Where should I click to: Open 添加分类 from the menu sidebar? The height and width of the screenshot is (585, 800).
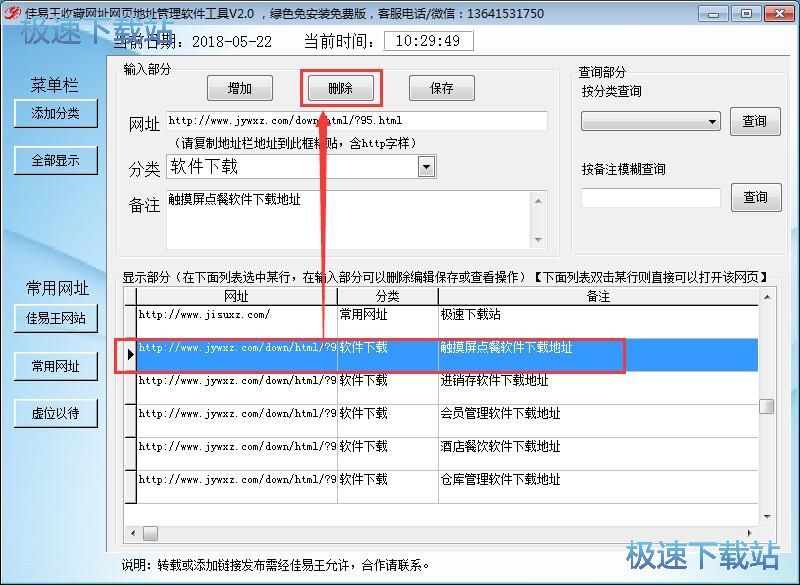coord(56,113)
